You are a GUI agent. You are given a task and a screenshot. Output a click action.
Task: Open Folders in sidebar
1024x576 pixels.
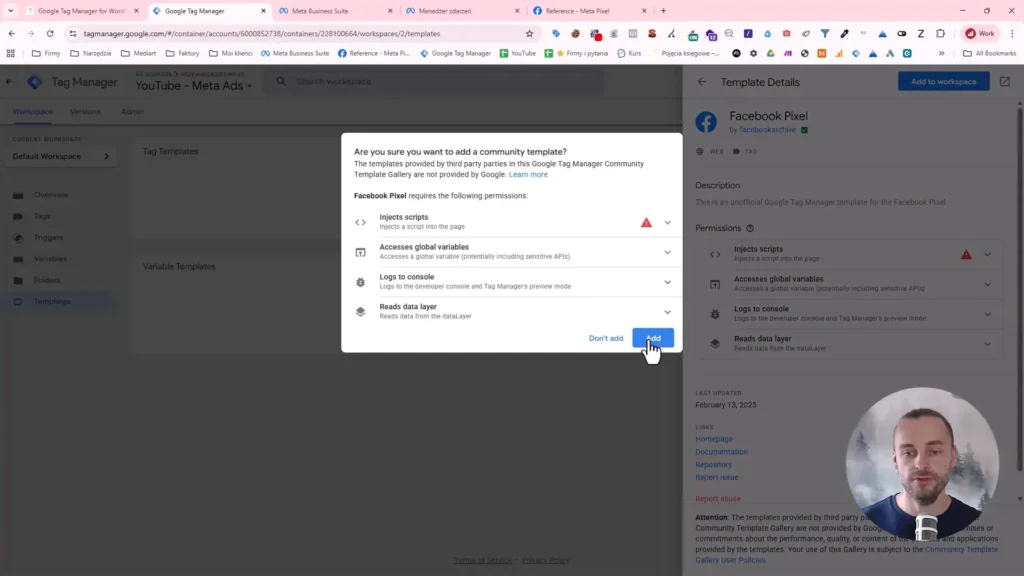[x=47, y=280]
